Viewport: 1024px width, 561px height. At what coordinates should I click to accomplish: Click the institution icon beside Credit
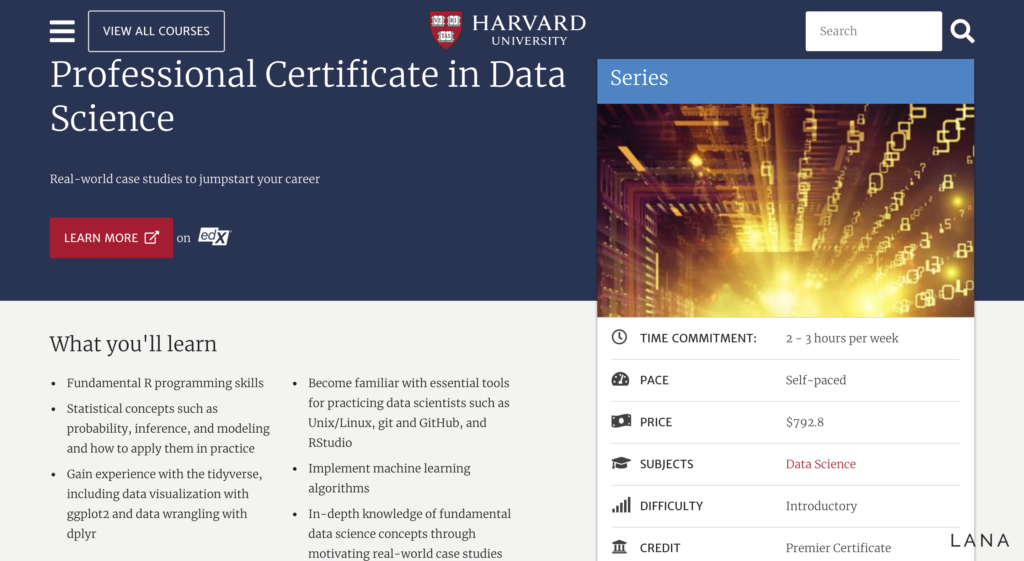(x=619, y=547)
